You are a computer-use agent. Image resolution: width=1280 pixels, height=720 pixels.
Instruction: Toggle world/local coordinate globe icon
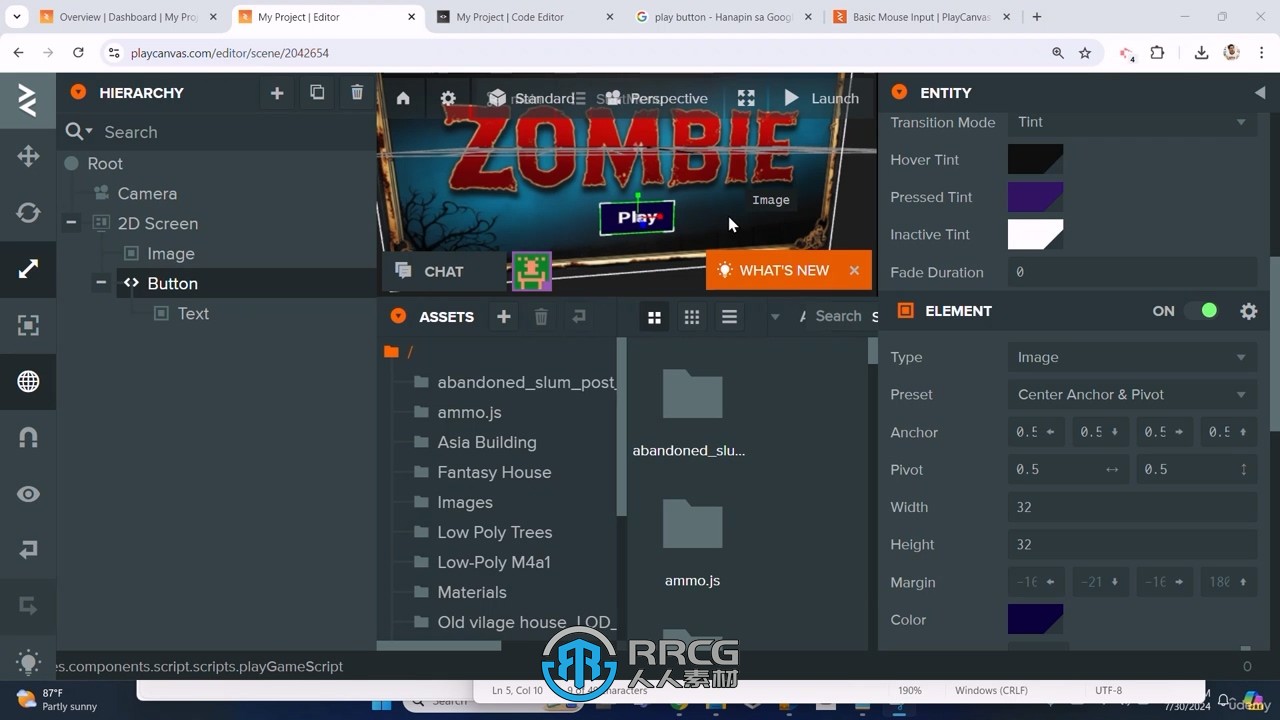coord(28,381)
